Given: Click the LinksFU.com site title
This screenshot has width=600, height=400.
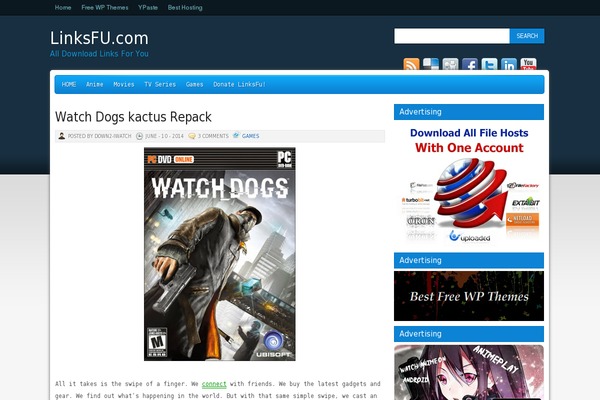Looking at the screenshot, I should [x=99, y=38].
